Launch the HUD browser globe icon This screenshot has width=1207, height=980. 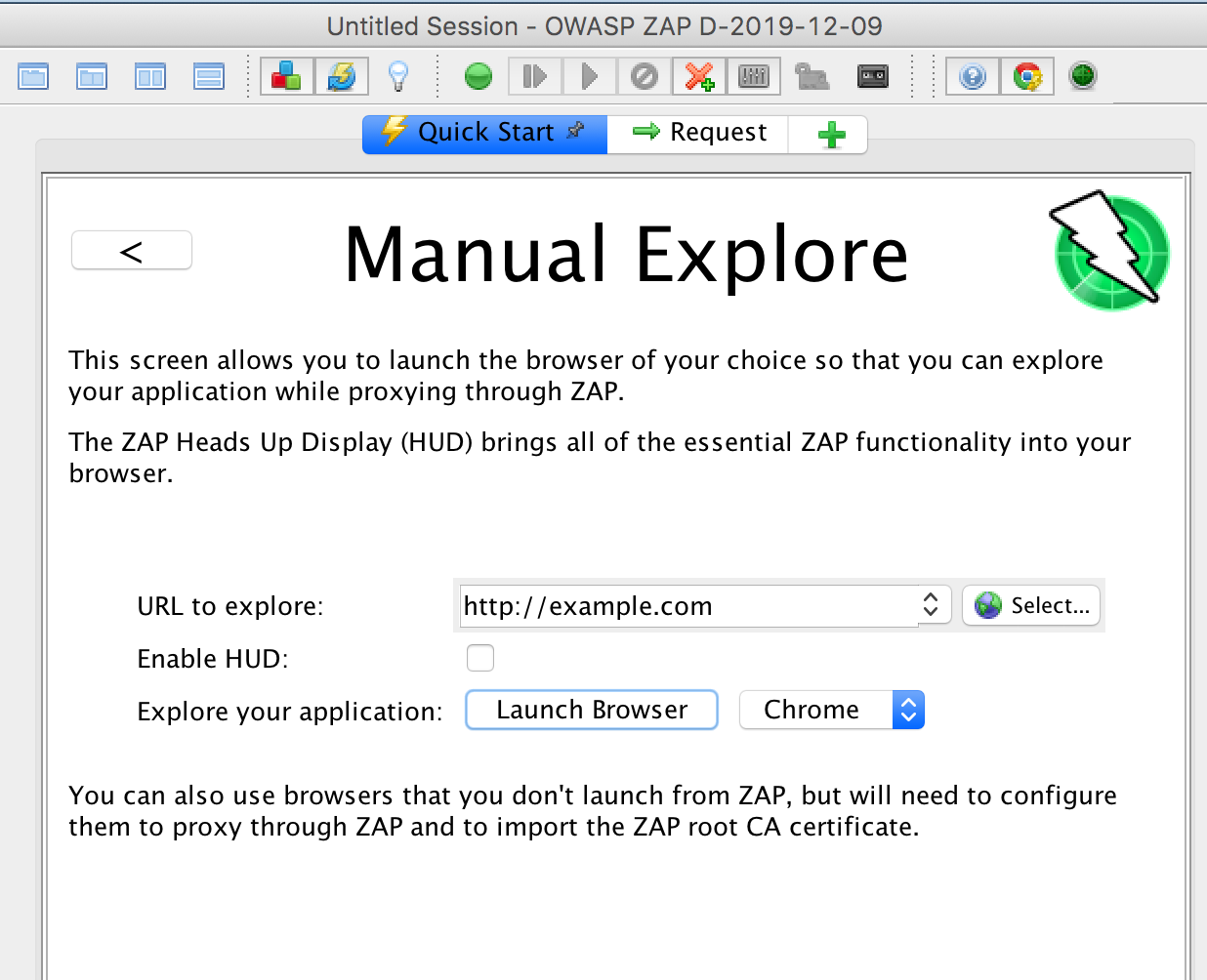pyautogui.click(x=1082, y=75)
